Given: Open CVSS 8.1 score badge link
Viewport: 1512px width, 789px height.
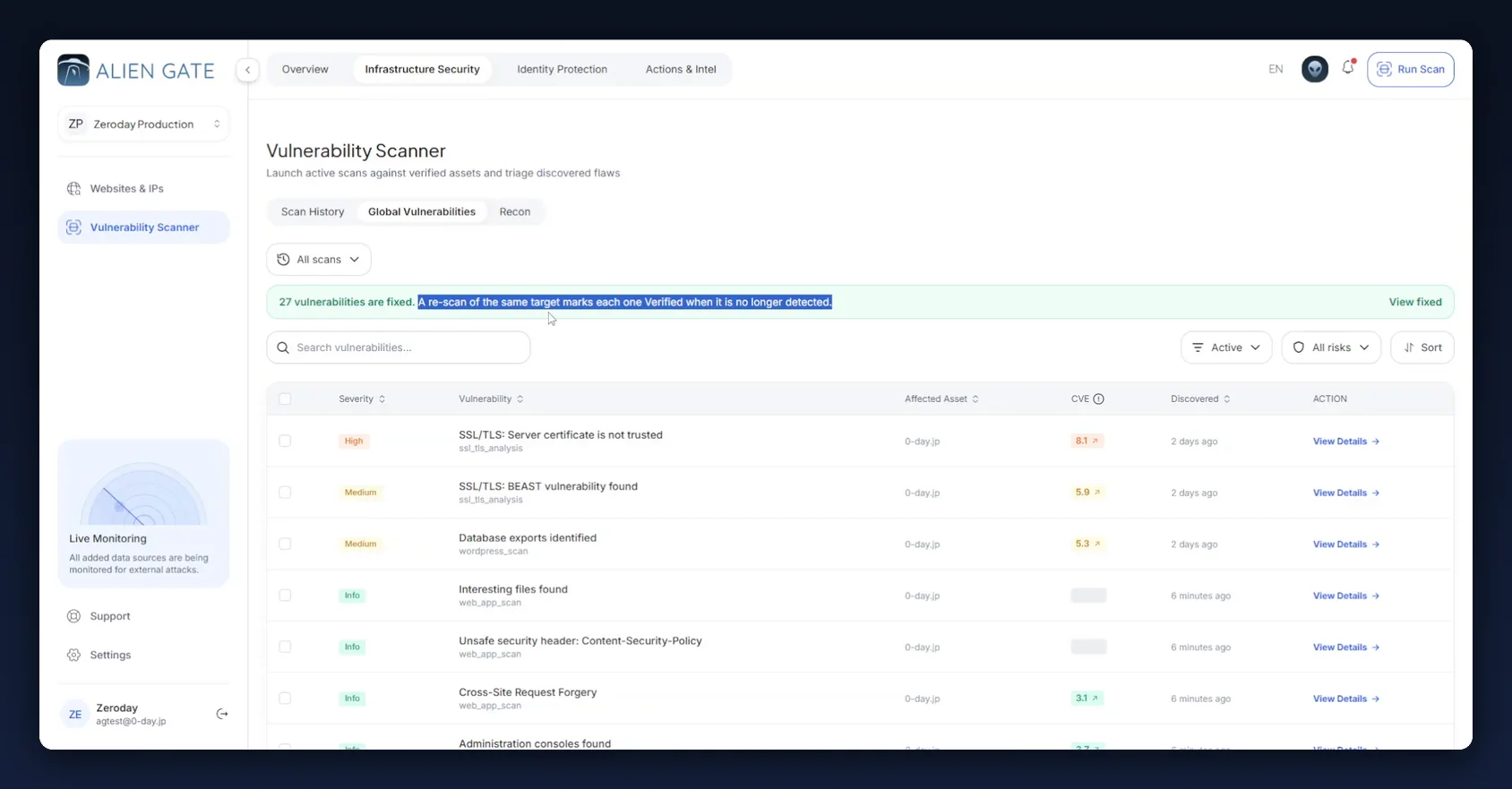Looking at the screenshot, I should click(x=1087, y=441).
